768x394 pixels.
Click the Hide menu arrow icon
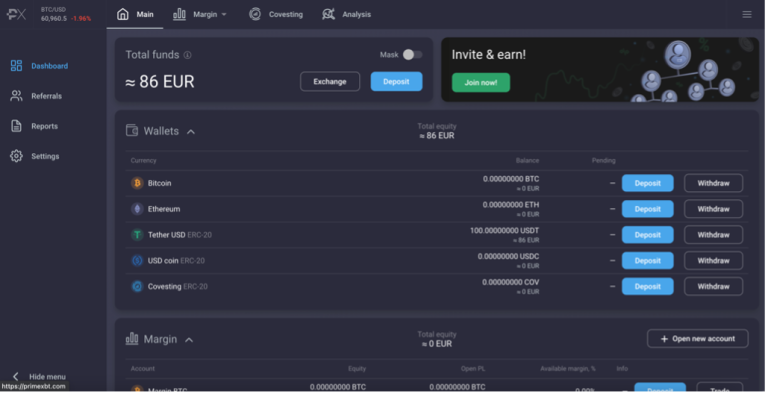16,377
